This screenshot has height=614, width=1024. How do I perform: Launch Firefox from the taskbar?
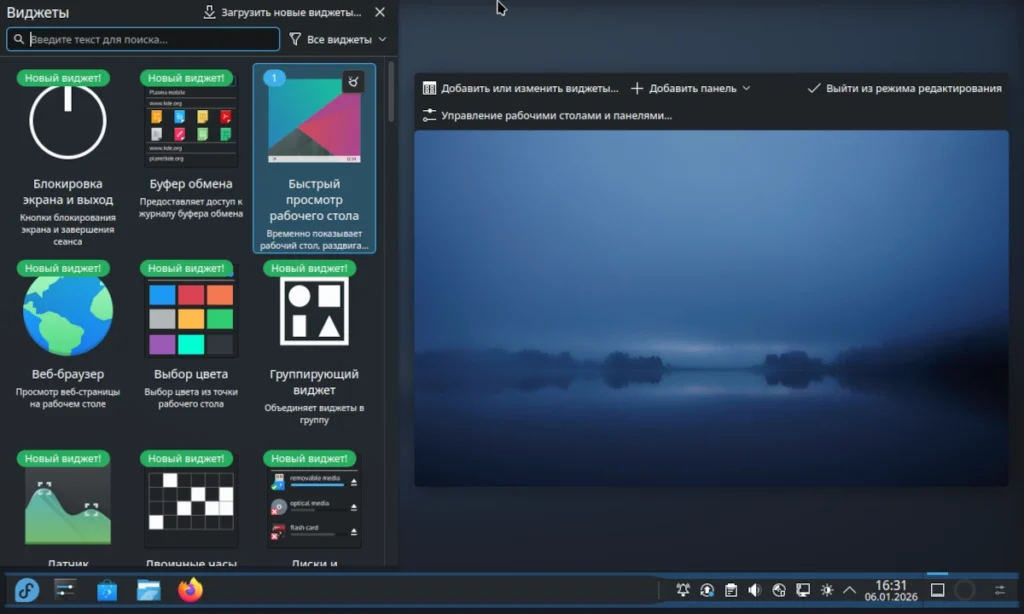(x=191, y=590)
